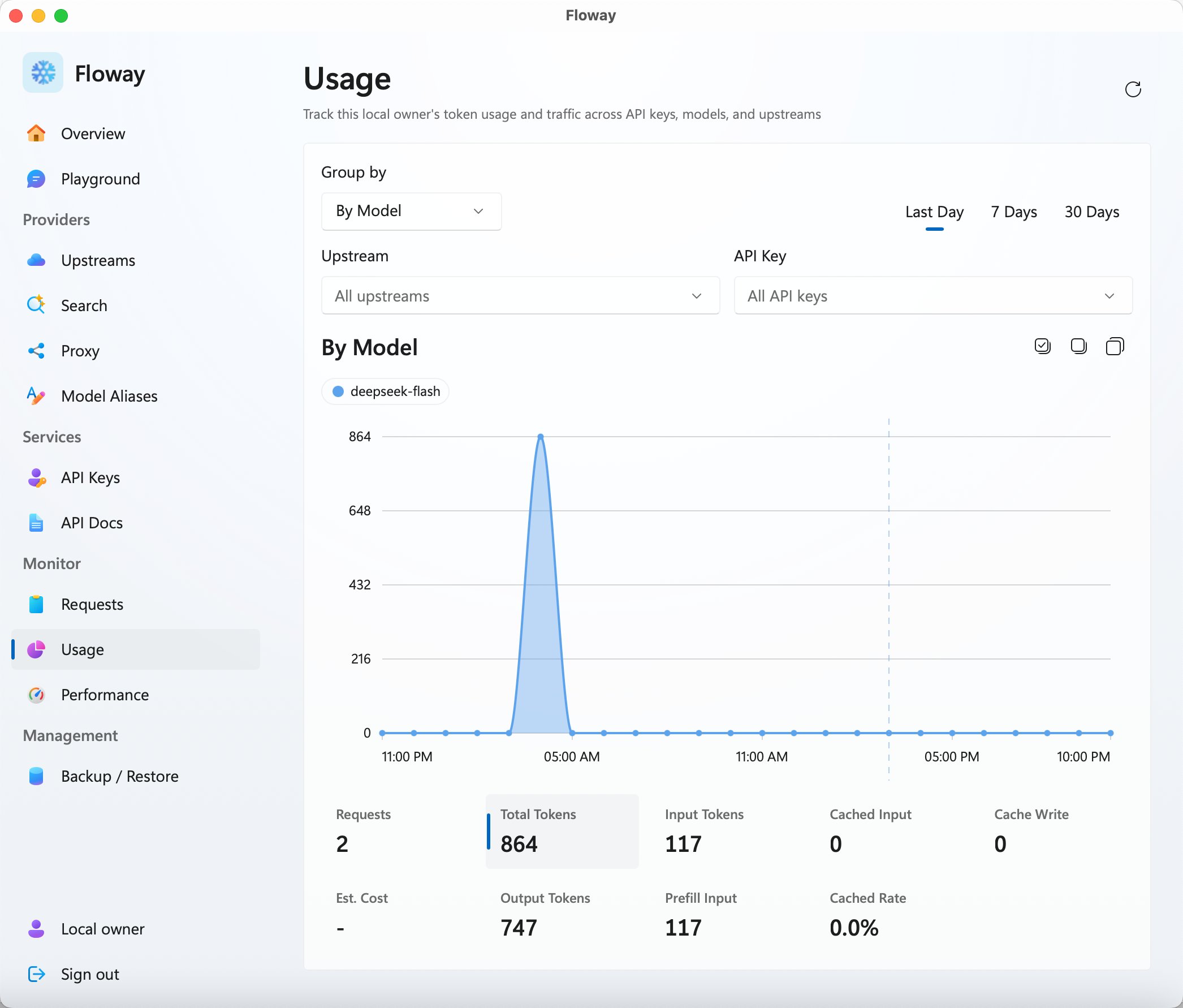Select the Cached Input metric card
Screen dimensions: 1183x1008
point(891,831)
